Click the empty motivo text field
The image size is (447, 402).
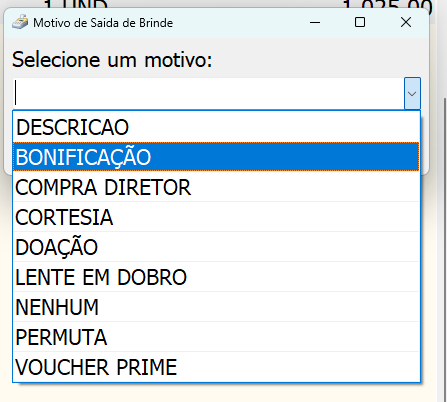point(209,94)
